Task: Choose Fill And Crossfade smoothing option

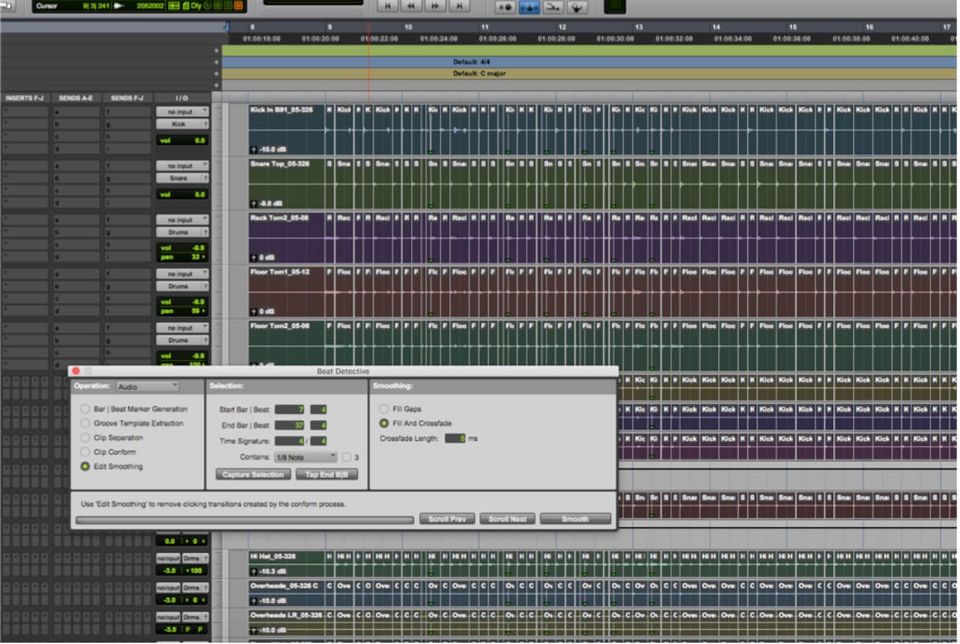Action: pos(384,423)
